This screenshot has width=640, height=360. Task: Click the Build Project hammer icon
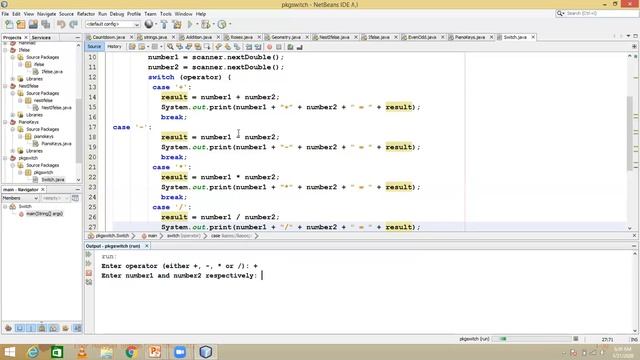(x=164, y=24)
